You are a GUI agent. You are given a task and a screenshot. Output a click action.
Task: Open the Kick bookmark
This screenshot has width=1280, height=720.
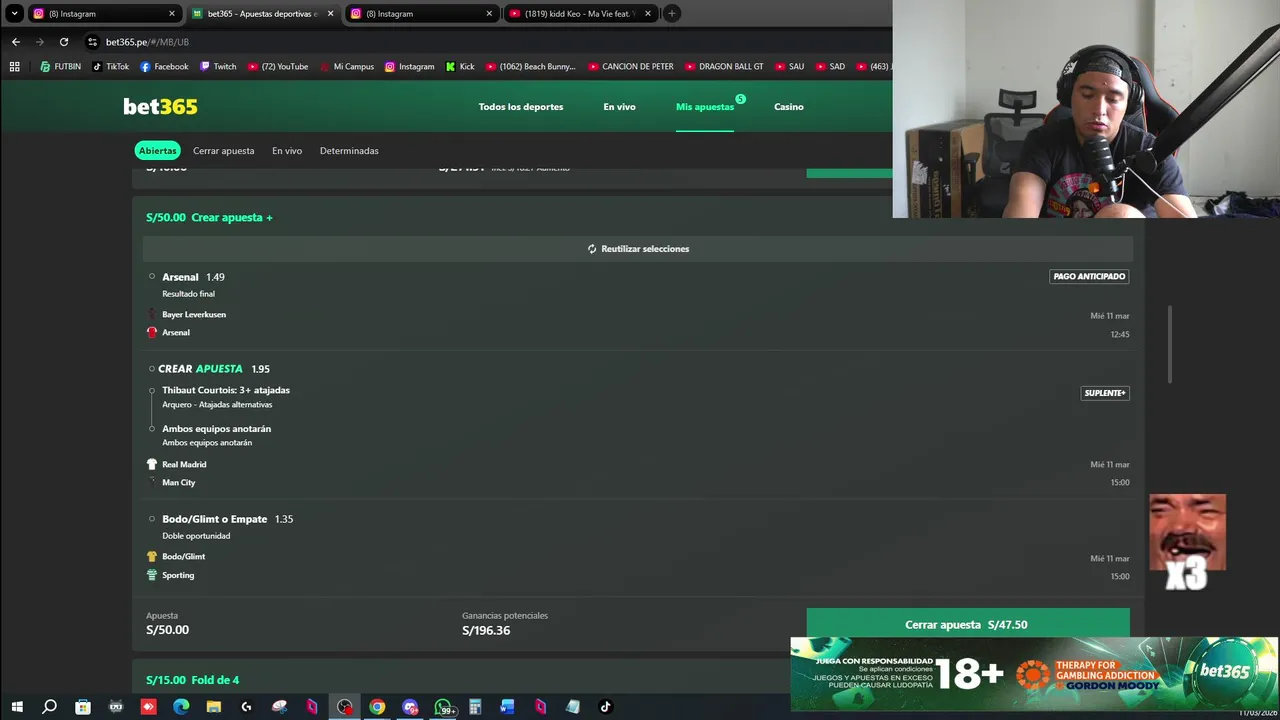460,67
